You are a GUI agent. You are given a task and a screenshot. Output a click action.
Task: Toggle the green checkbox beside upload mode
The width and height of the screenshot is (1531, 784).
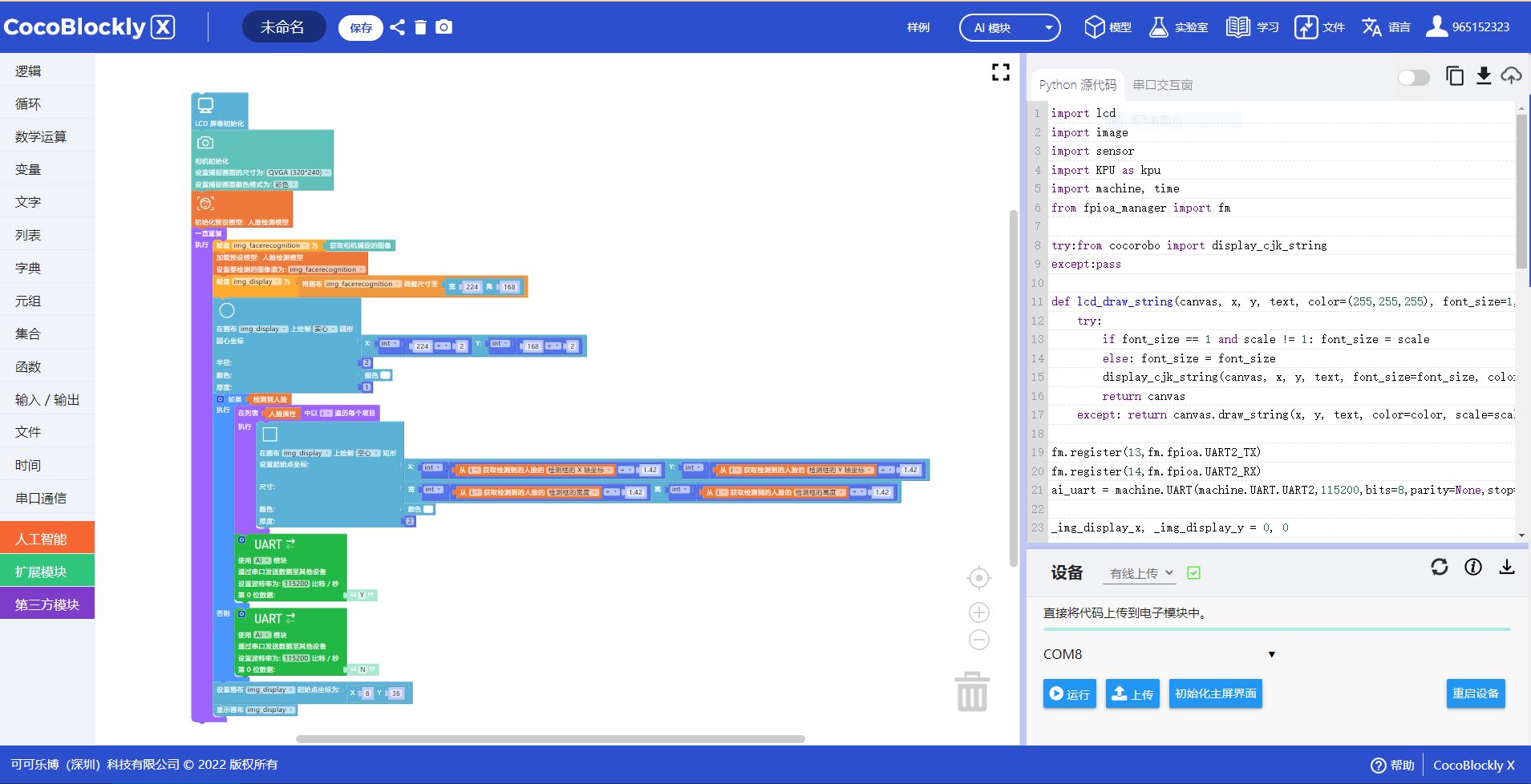[1193, 573]
